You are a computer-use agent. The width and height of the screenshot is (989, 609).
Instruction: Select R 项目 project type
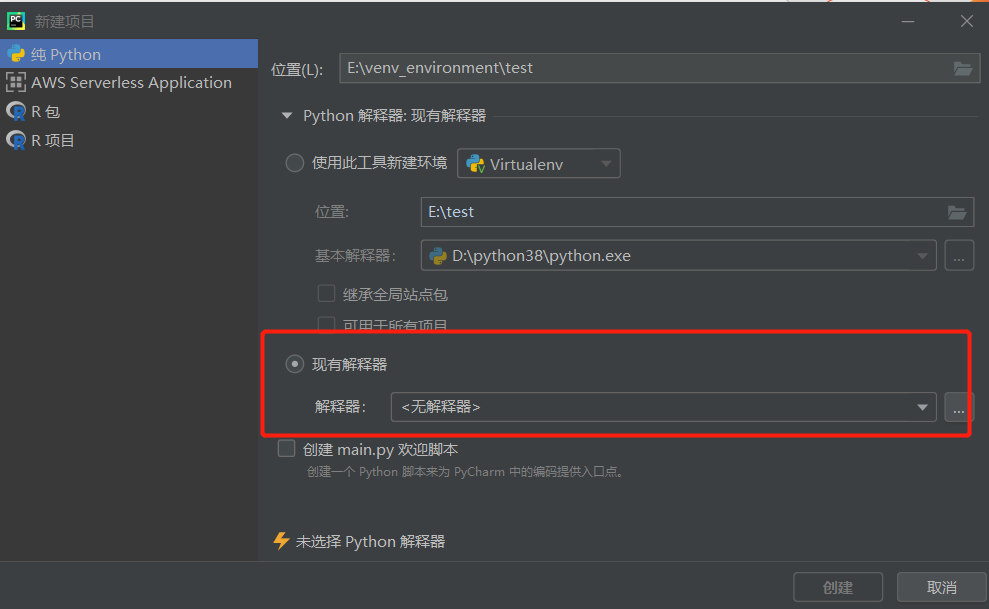tap(129, 140)
